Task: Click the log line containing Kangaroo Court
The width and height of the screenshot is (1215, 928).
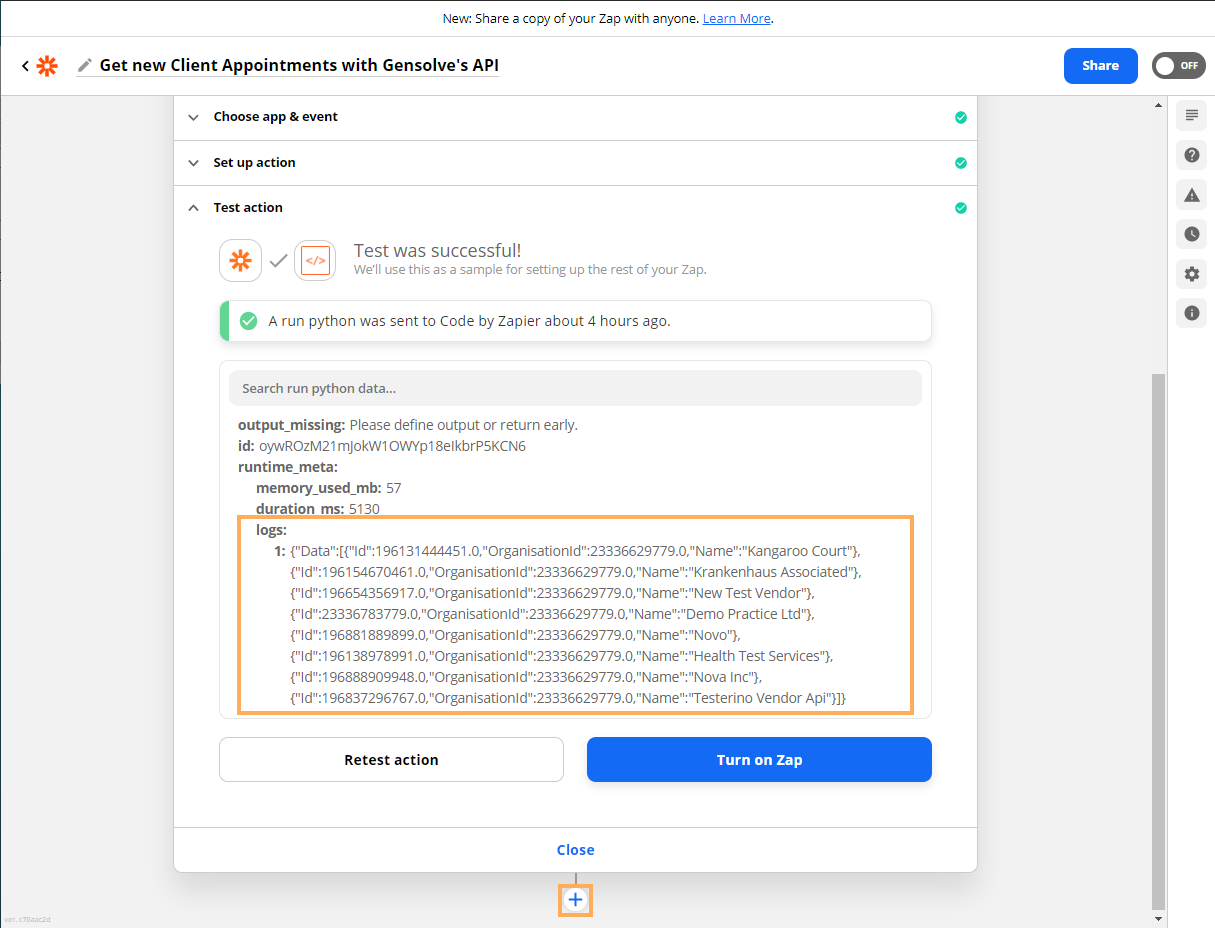Action: click(575, 551)
